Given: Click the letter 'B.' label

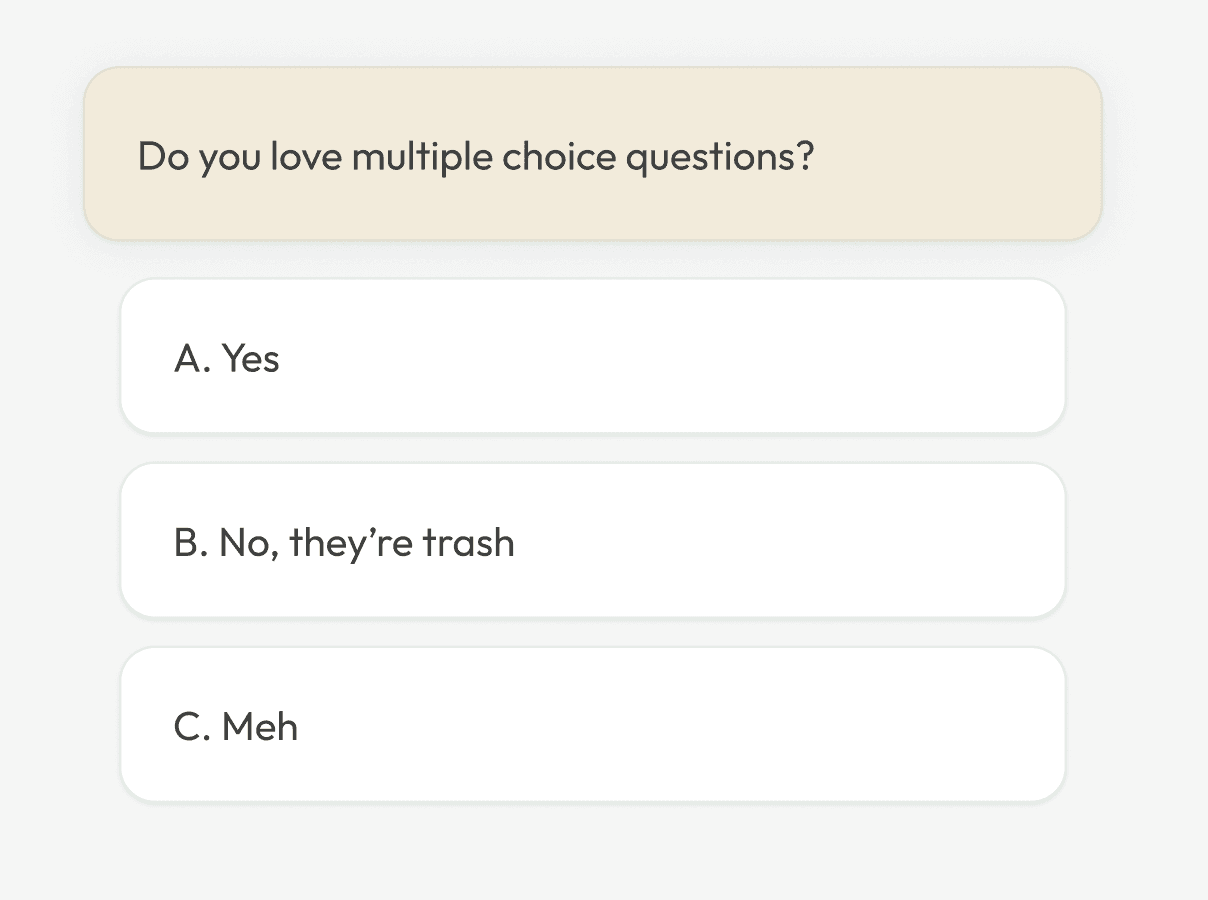Looking at the screenshot, I should click(191, 543).
